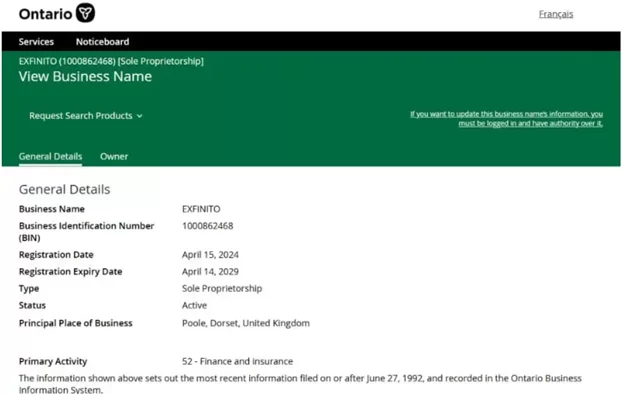Screen dimensions: 624x394
Task: Click the Primary Activity label
Action: pos(53,361)
